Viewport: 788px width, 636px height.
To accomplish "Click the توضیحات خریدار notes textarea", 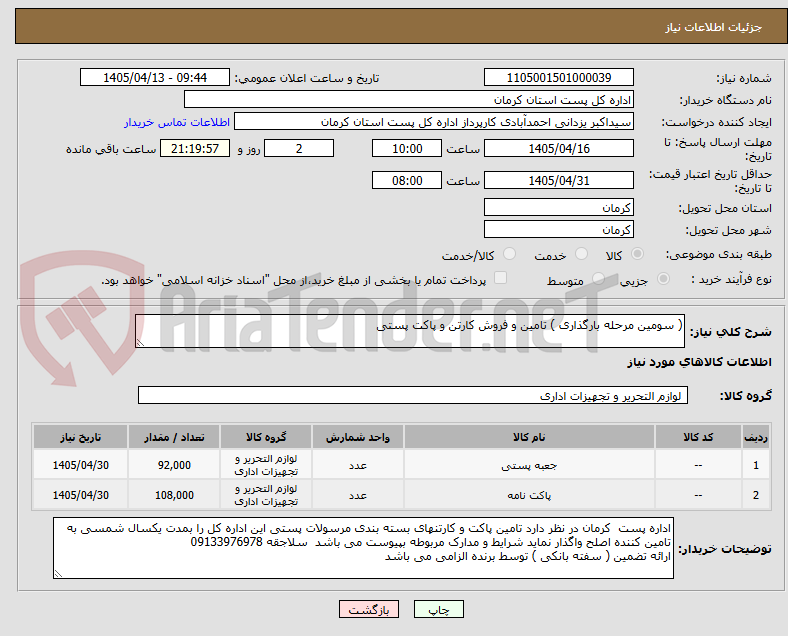I will coord(363,548).
